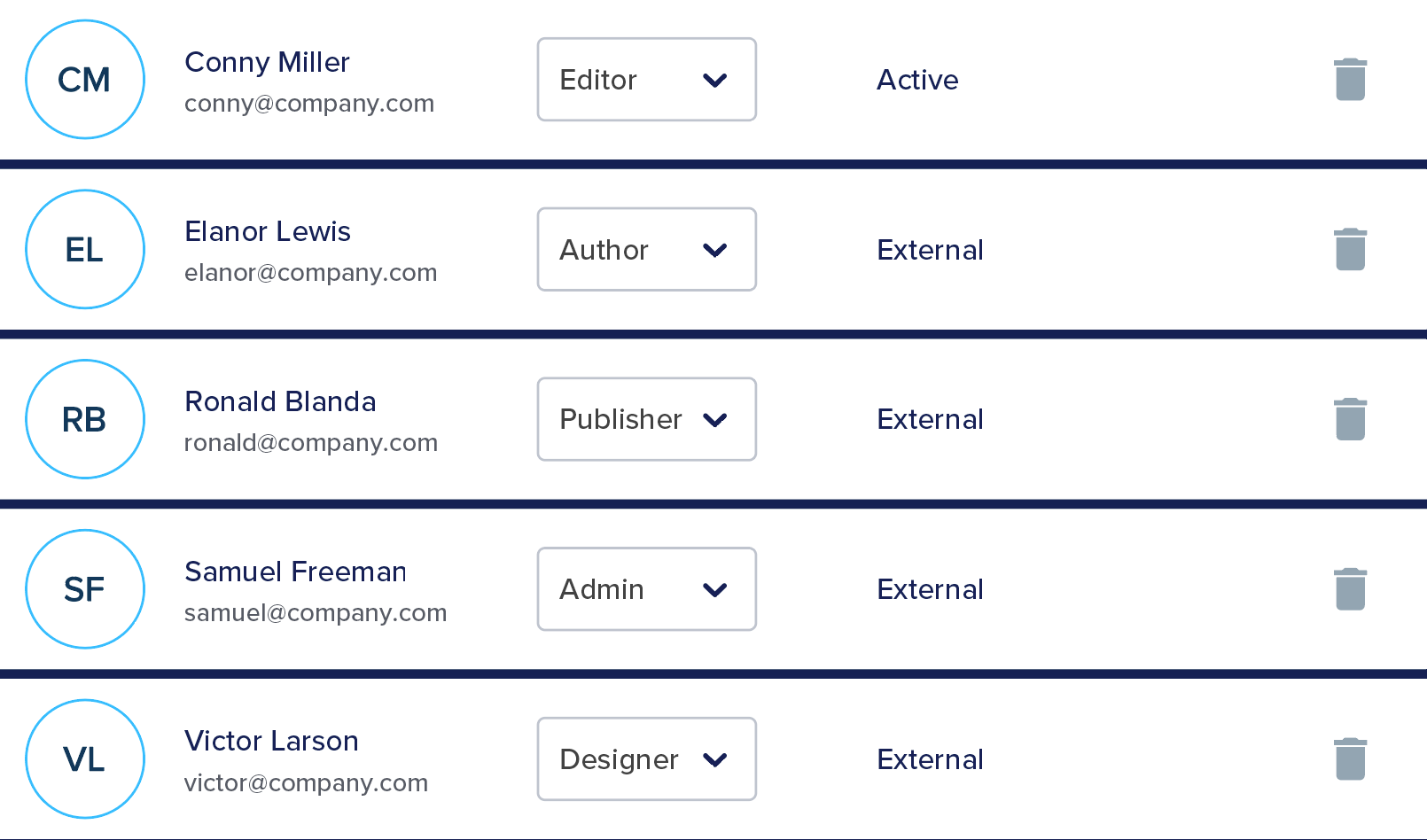This screenshot has width=1427, height=840.
Task: Select the RB avatar circle
Action: point(85,419)
